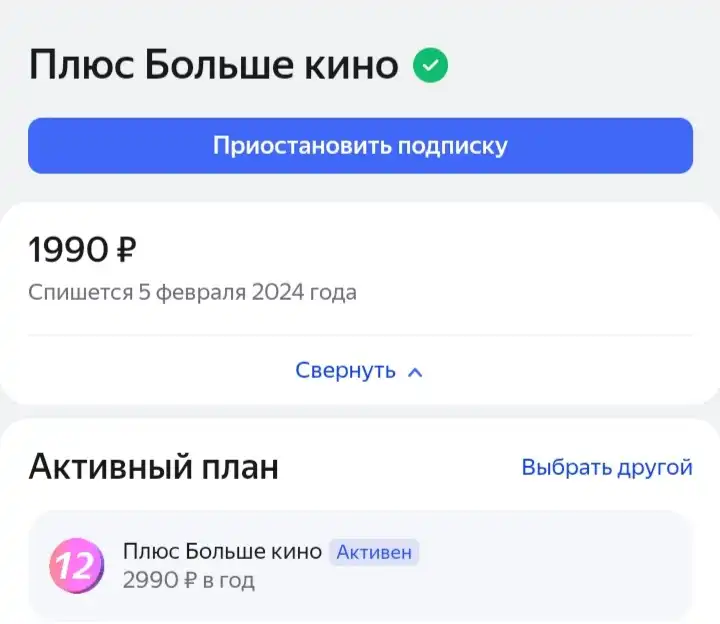The width and height of the screenshot is (720, 624).
Task: Click the 2990 ₽ в год yearly price
Action: click(x=188, y=580)
